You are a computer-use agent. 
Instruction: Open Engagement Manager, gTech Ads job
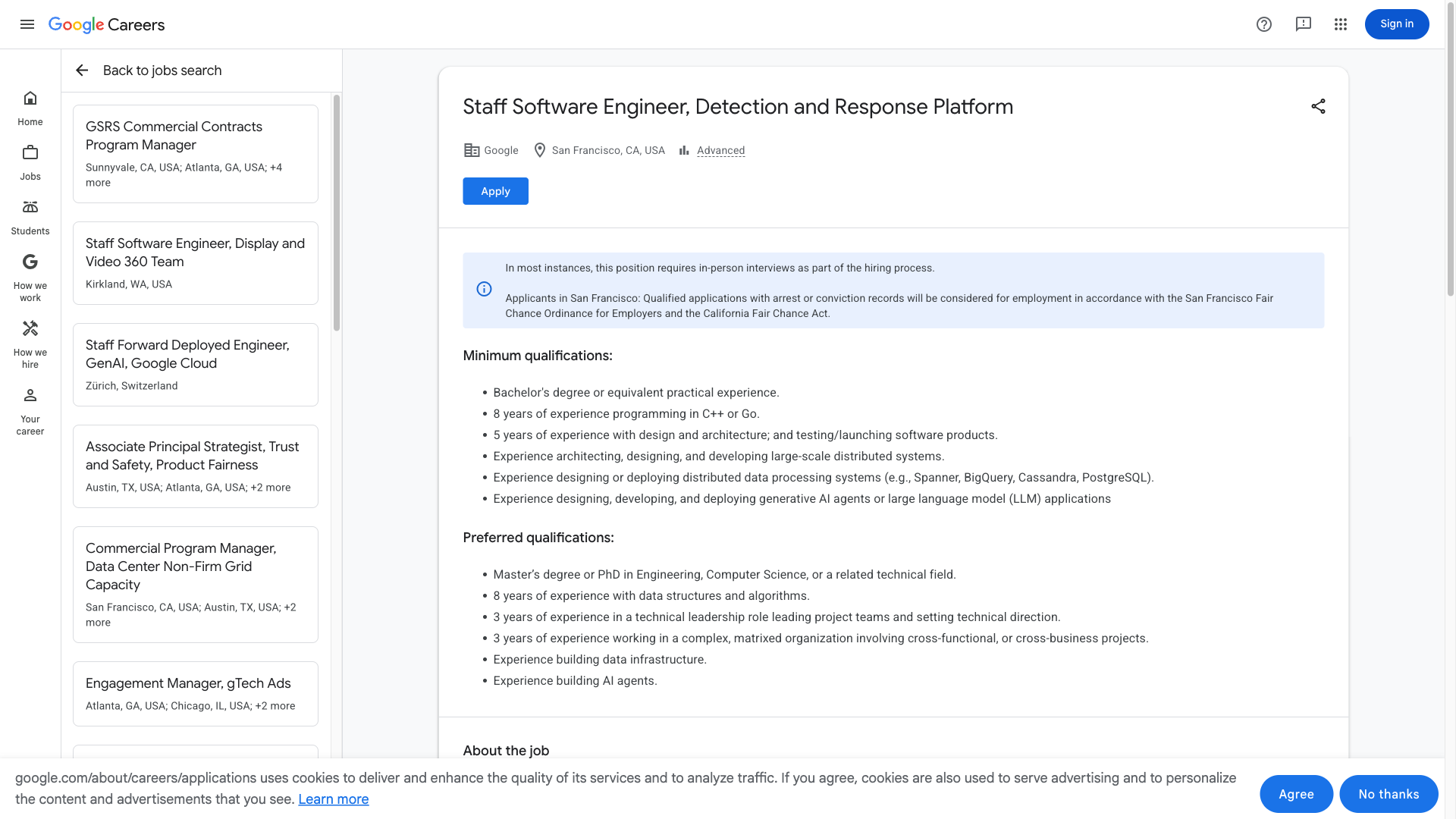pyautogui.click(x=196, y=694)
